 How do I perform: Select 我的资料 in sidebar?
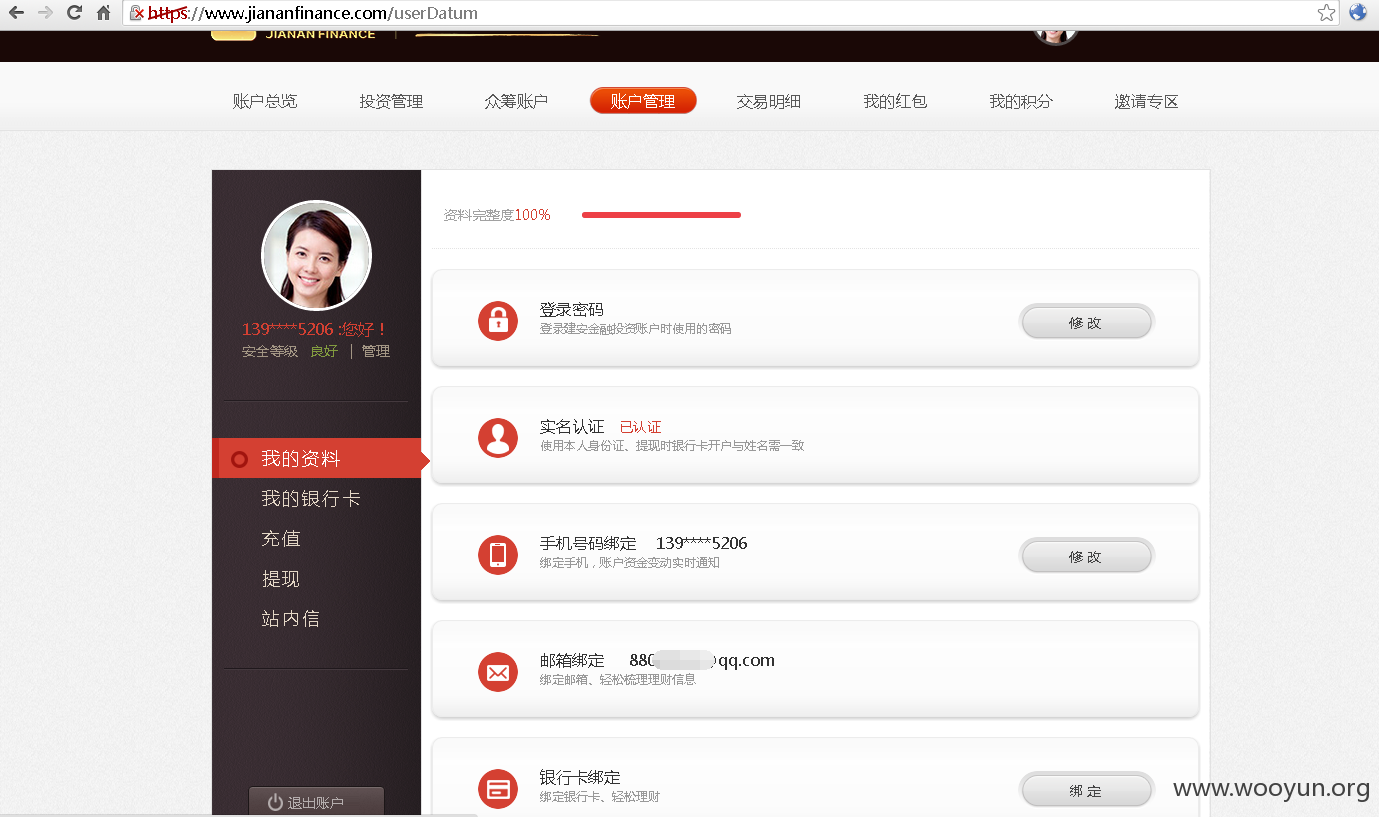pos(316,458)
